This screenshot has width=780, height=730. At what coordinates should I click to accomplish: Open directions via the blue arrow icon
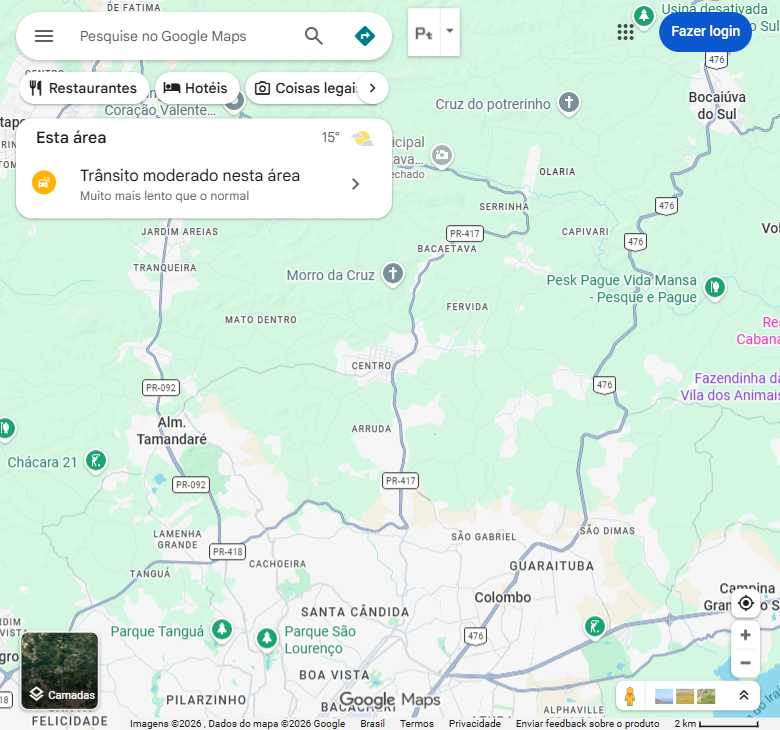[x=365, y=36]
